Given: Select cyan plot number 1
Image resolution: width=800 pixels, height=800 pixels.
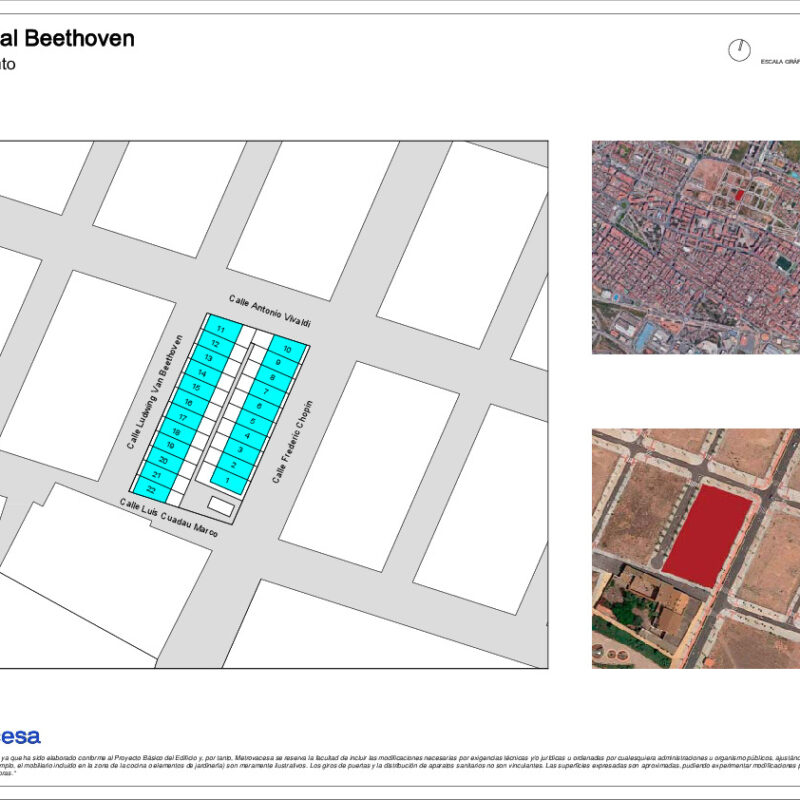Looking at the screenshot, I should click(x=227, y=481).
